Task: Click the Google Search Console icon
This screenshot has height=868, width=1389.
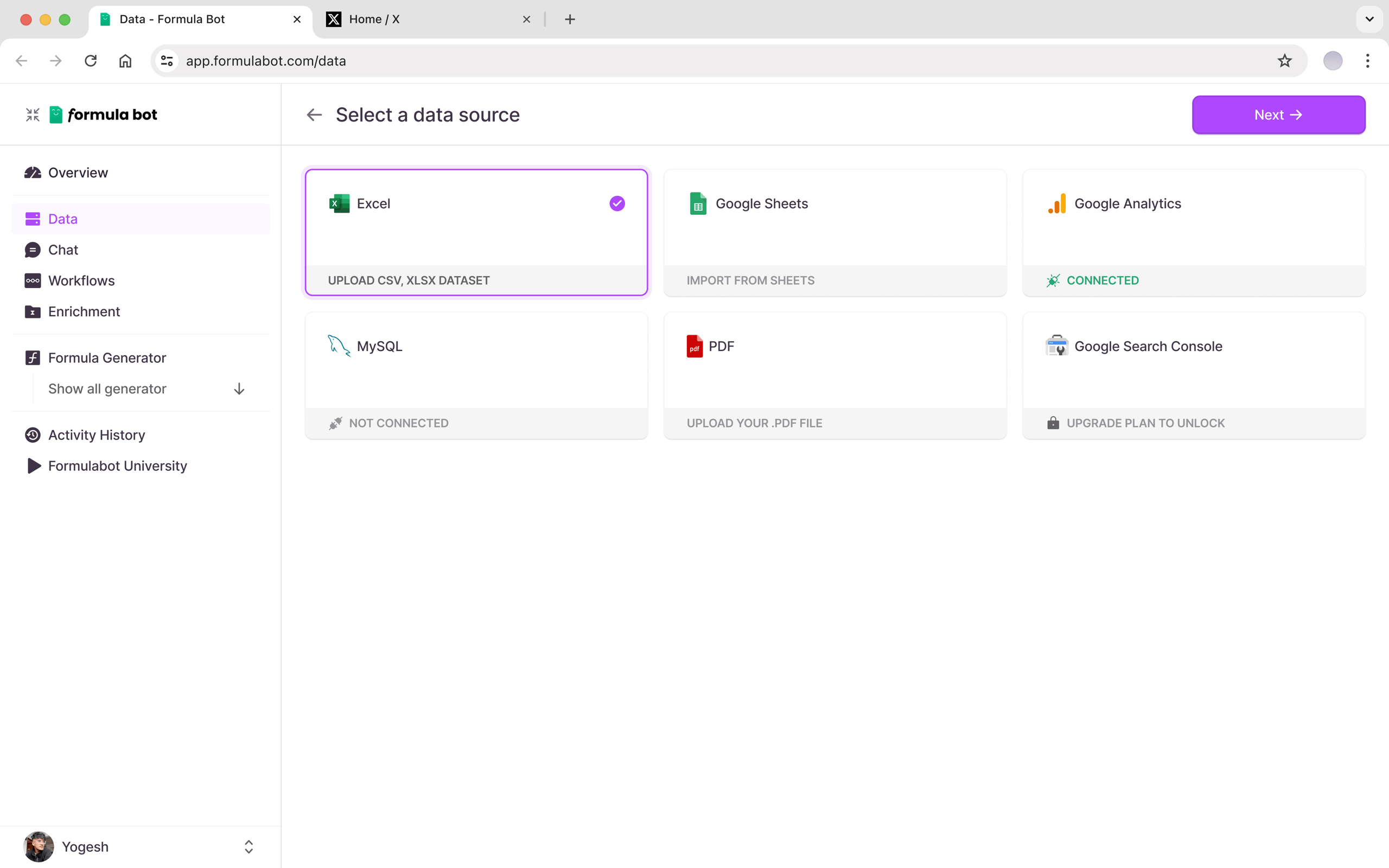Action: point(1057,346)
